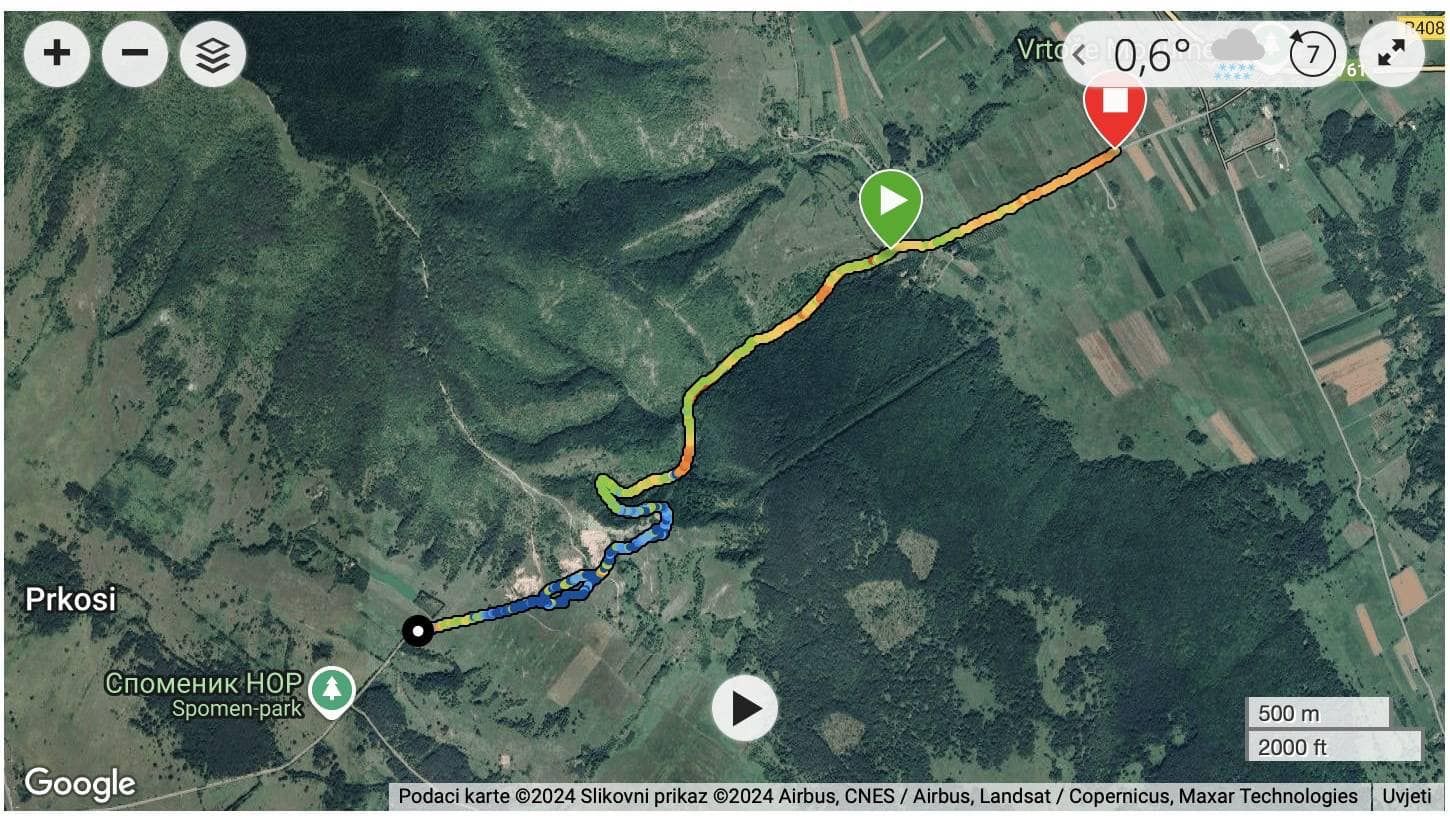Open the Uvjeti terms link
This screenshot has height=816, width=1450.
pyautogui.click(x=1408, y=796)
